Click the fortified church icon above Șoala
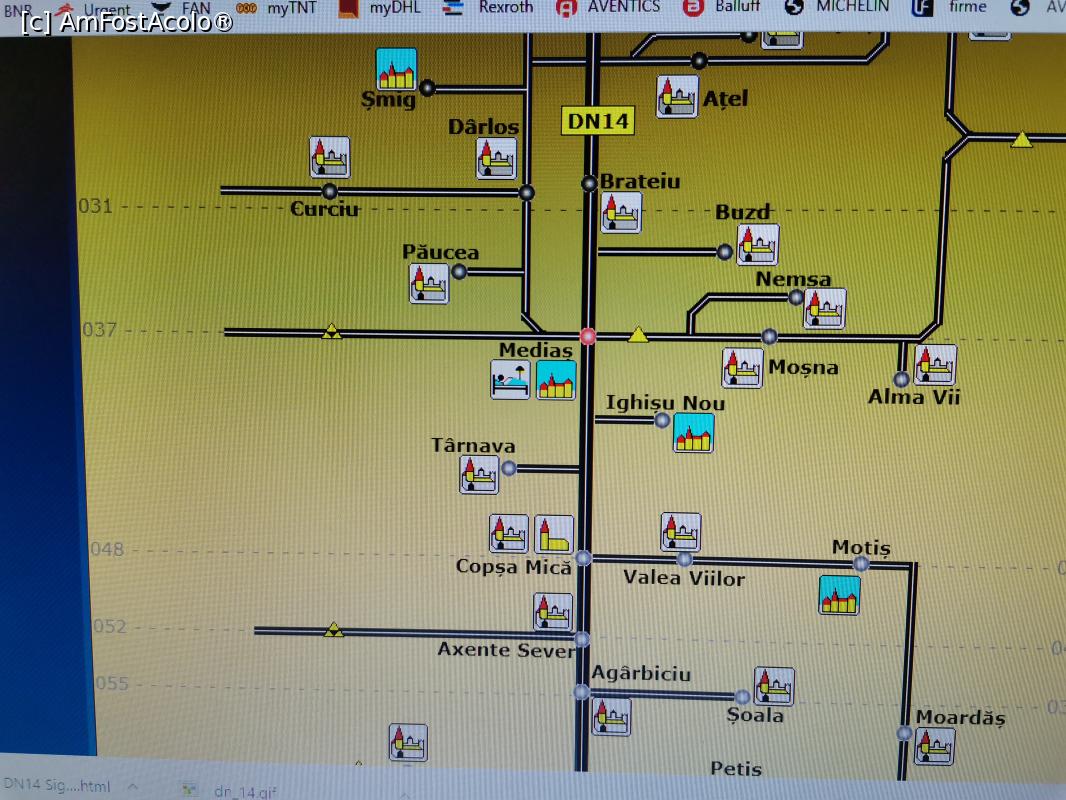Viewport: 1066px width, 800px height. tap(773, 687)
